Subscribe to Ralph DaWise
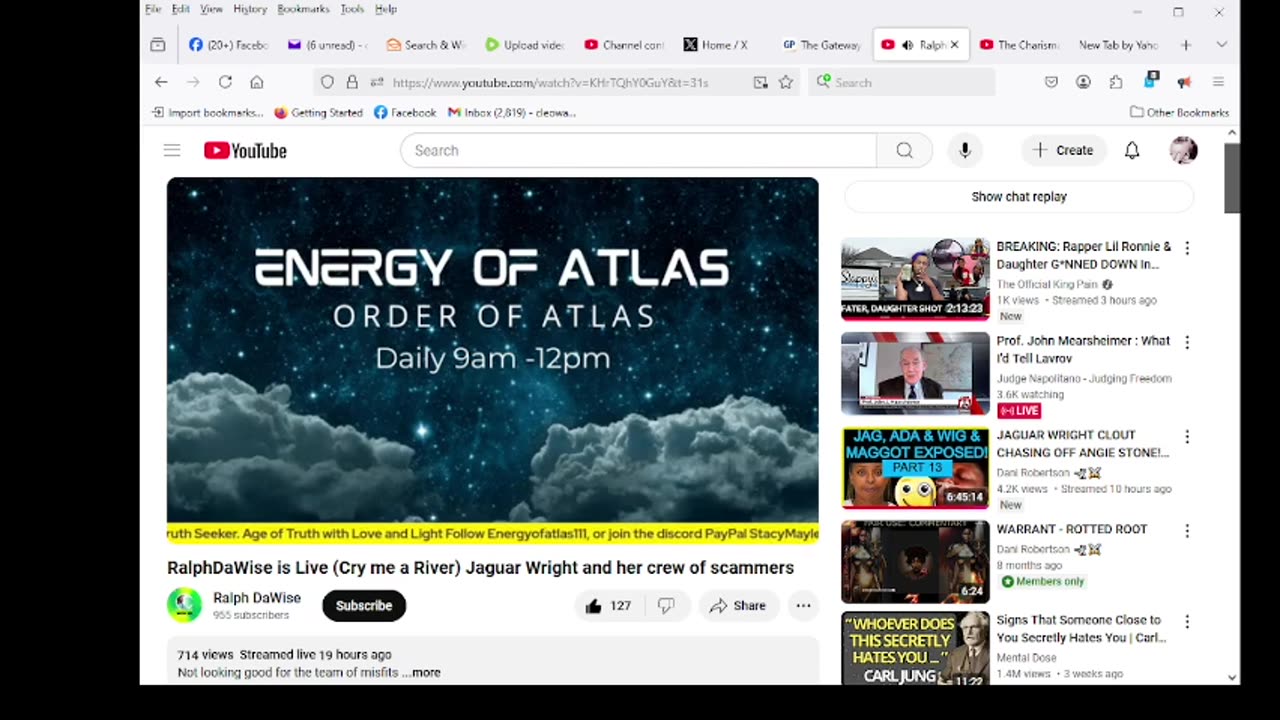This screenshot has height=720, width=1280. coord(364,606)
